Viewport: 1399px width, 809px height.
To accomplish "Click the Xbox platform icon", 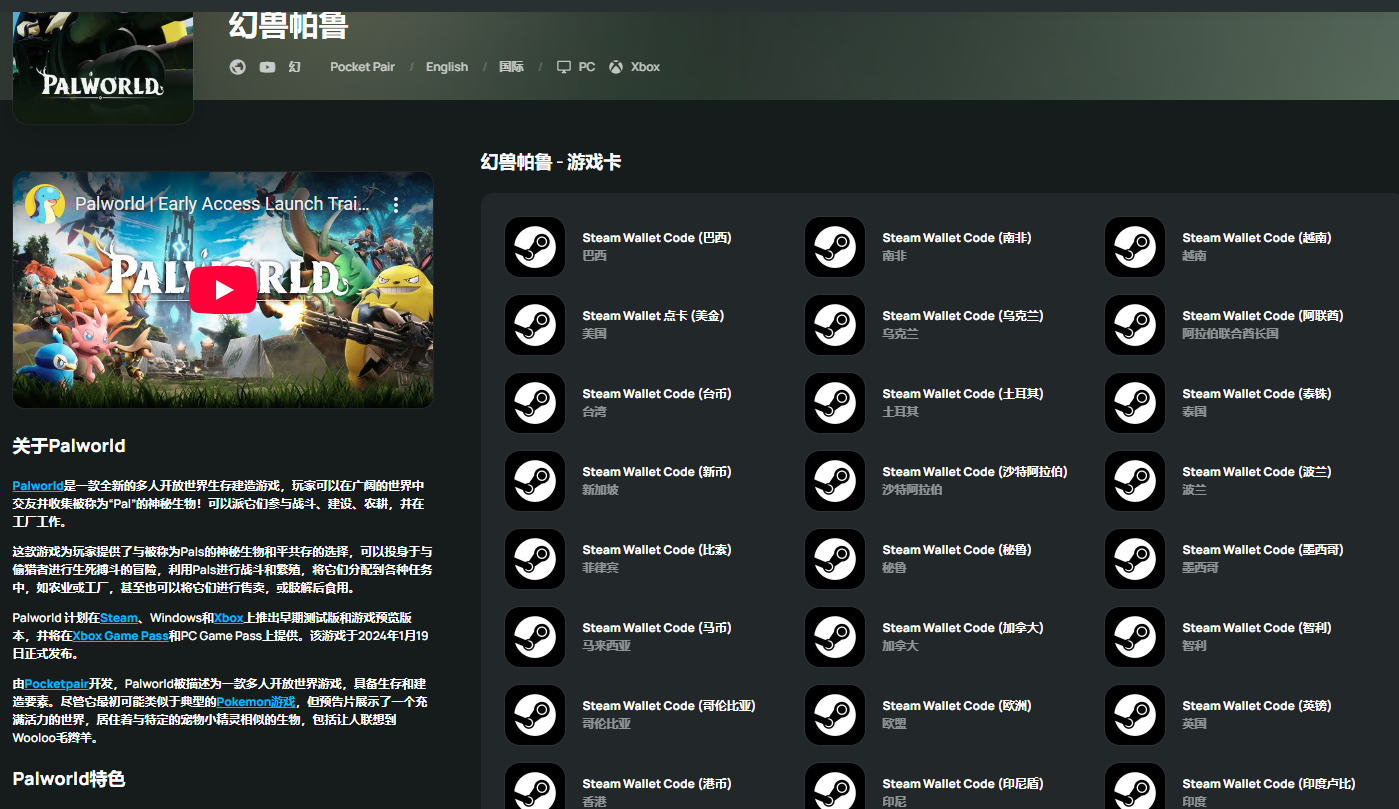I will tap(616, 67).
